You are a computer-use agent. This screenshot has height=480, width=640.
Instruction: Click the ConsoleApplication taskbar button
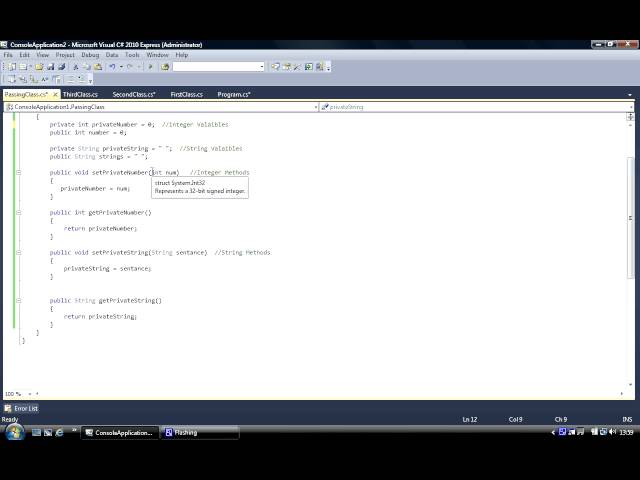click(119, 433)
